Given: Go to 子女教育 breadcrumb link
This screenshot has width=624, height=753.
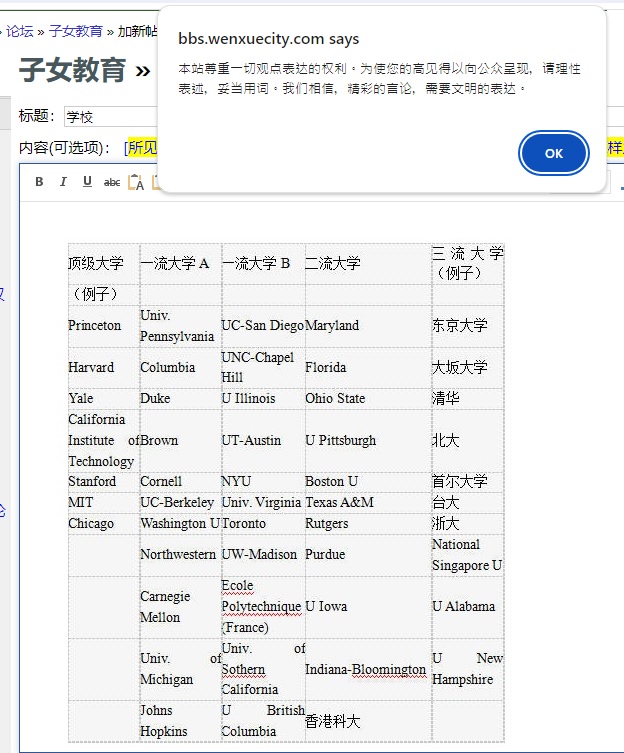Looking at the screenshot, I should (x=76, y=31).
